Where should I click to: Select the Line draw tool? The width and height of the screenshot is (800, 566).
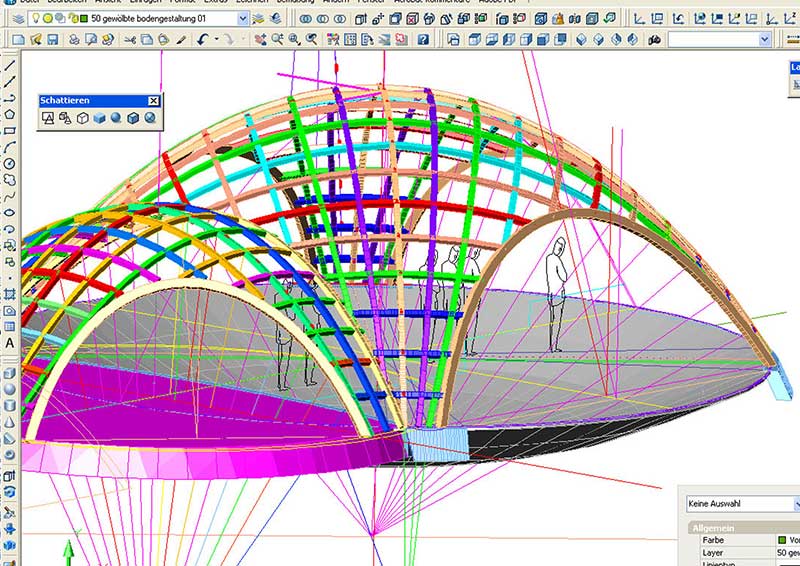[9, 65]
